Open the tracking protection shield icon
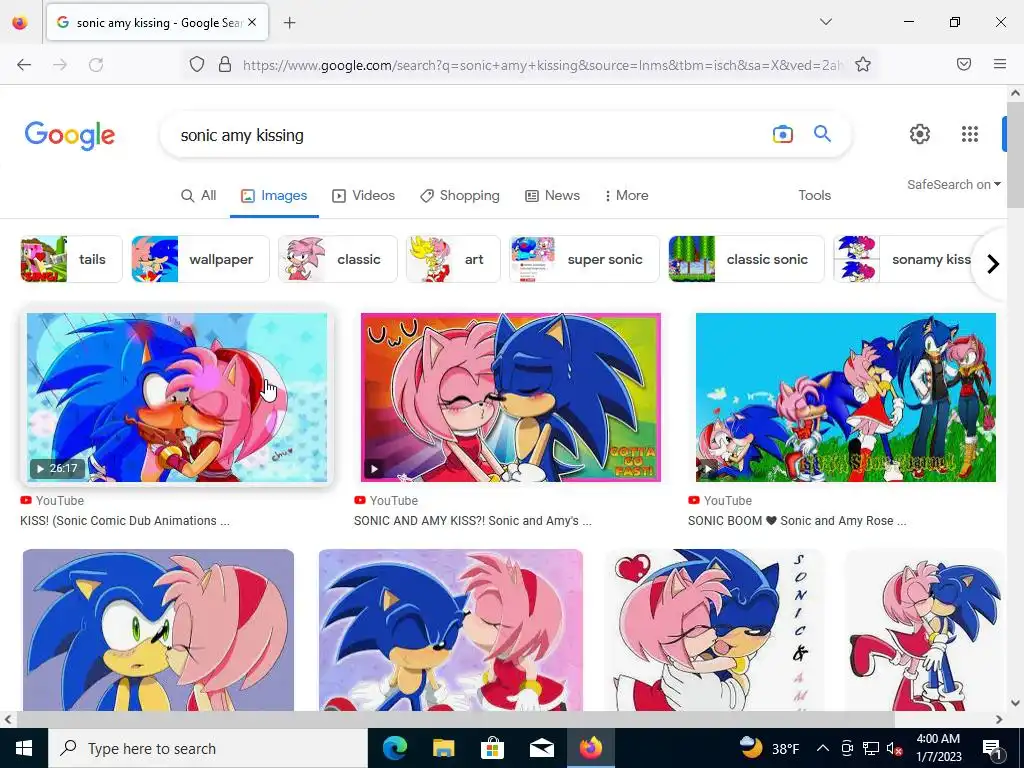 [x=197, y=64]
